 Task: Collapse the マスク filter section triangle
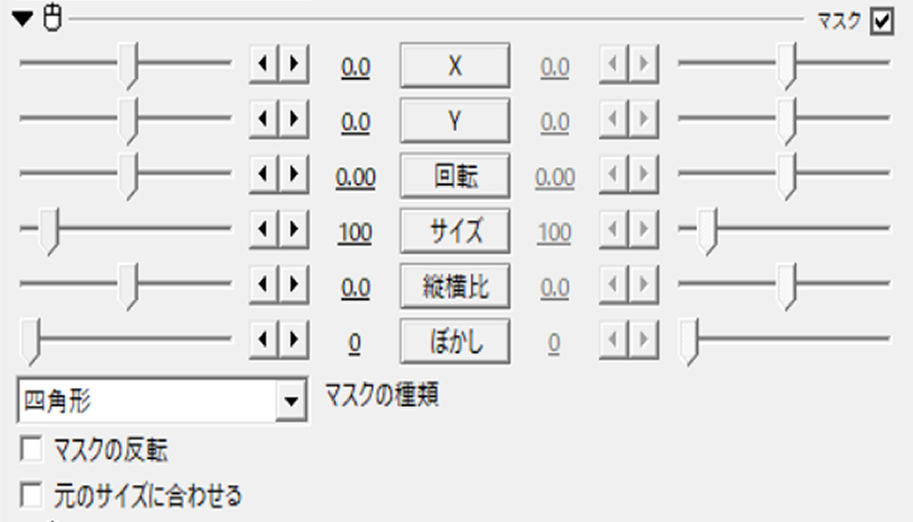[x=23, y=19]
